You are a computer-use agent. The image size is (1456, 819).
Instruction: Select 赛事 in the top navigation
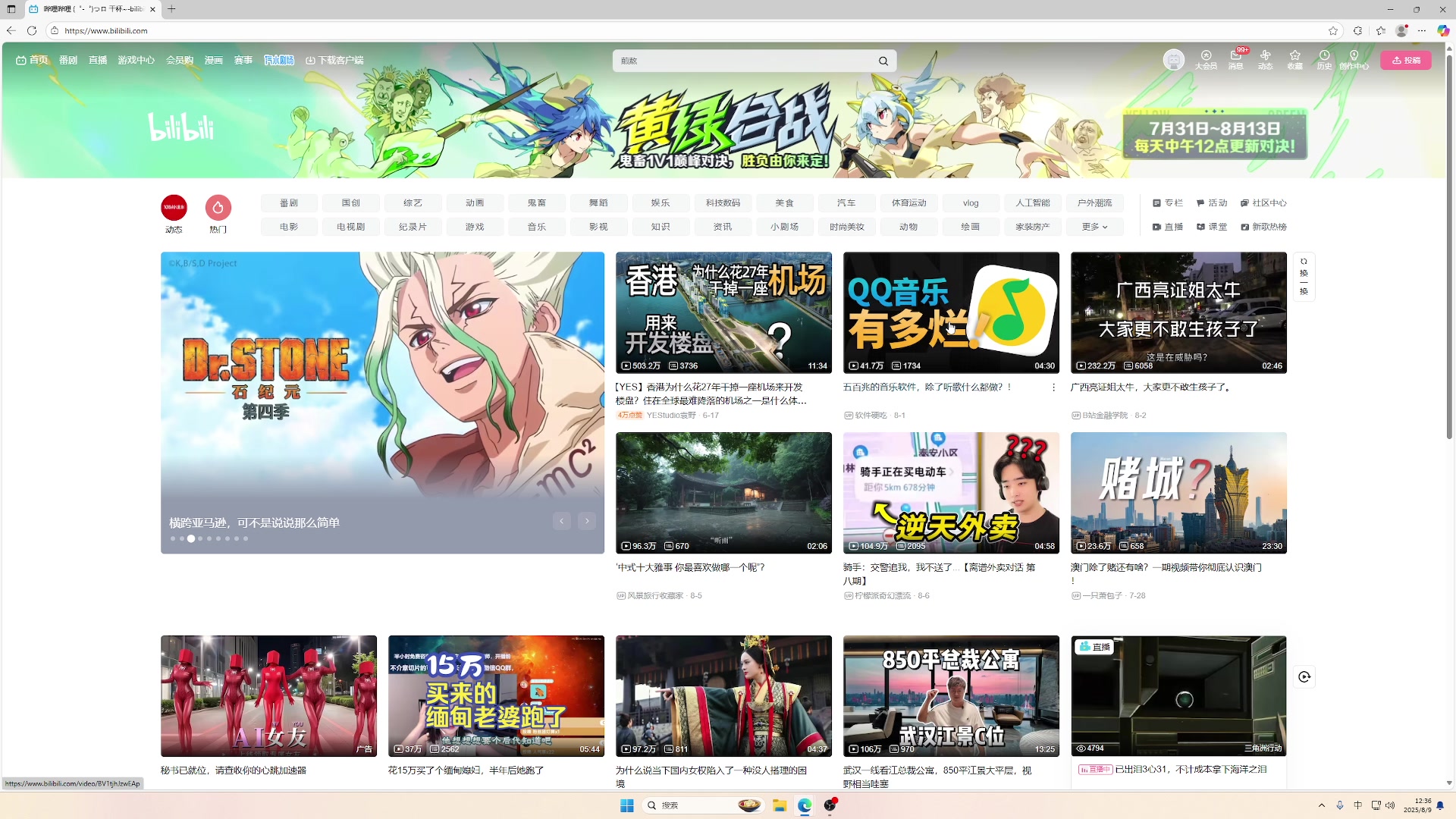point(243,60)
